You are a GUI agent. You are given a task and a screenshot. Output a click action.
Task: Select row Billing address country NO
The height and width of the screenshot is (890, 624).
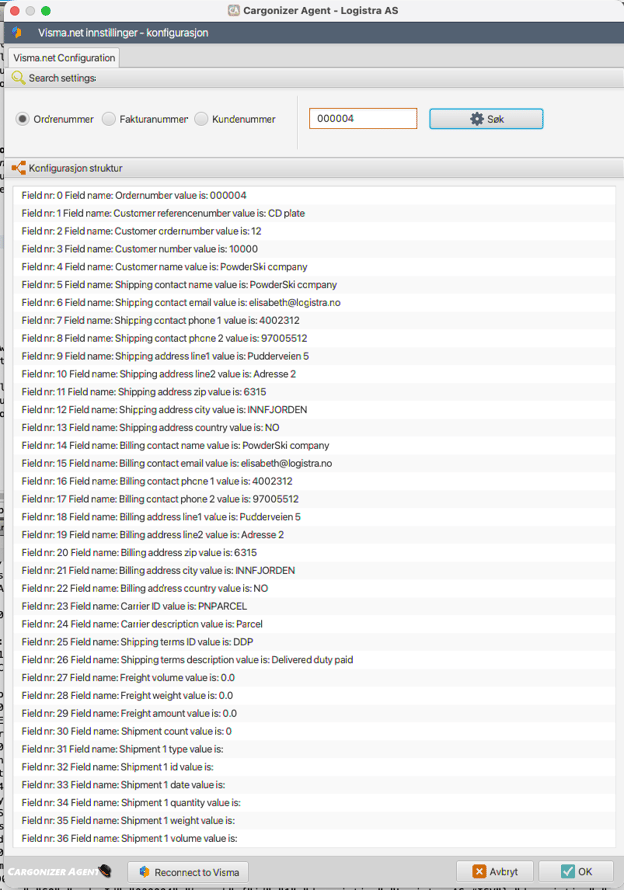314,589
